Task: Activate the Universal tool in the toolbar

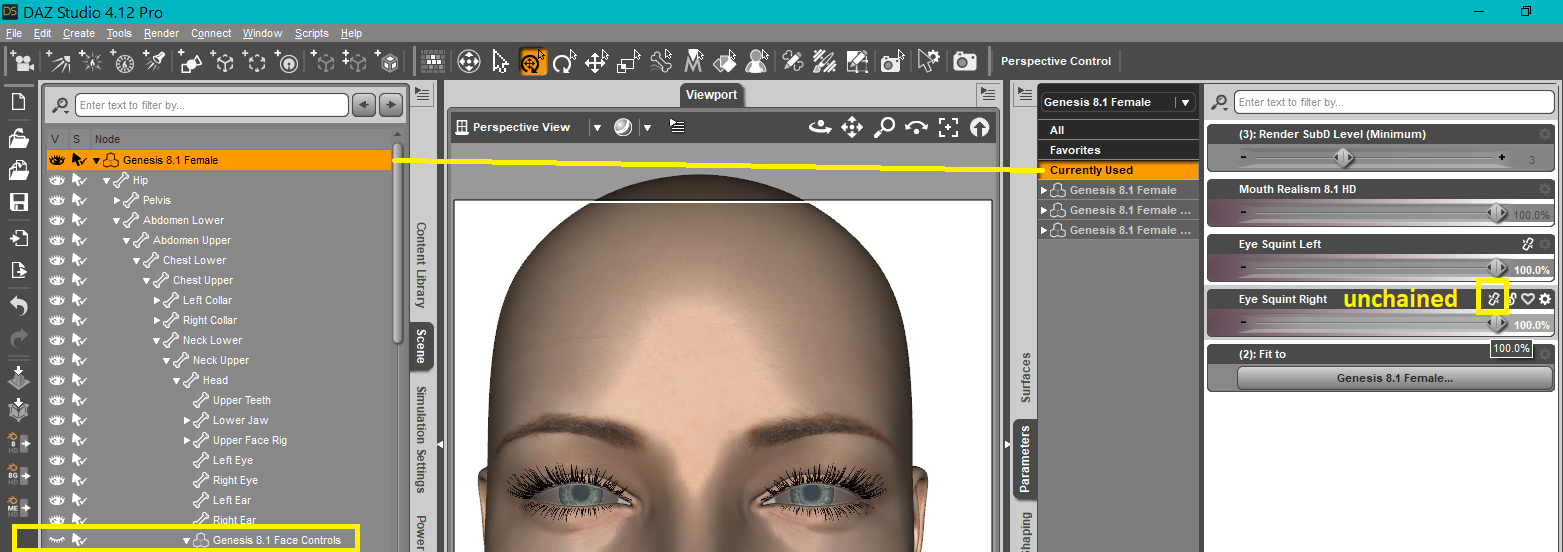Action: (x=533, y=62)
